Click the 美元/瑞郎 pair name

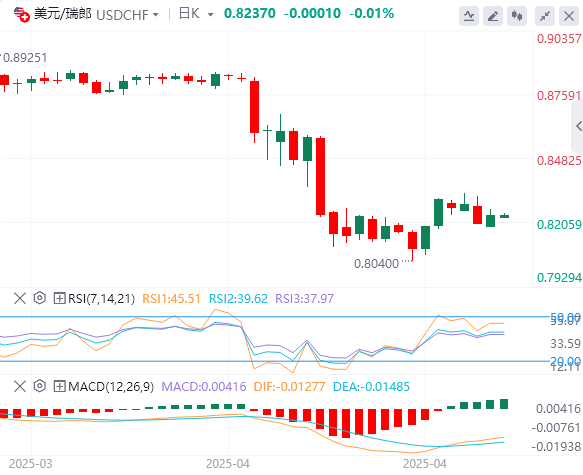62,14
